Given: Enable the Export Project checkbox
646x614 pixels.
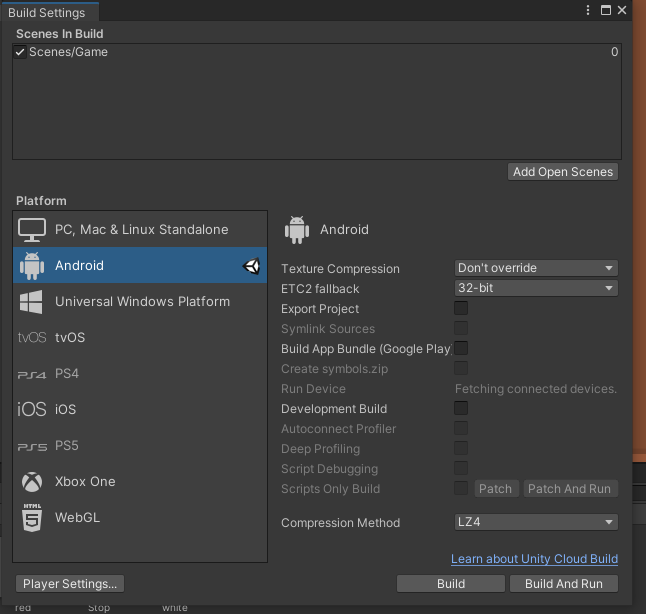Looking at the screenshot, I should point(461,308).
